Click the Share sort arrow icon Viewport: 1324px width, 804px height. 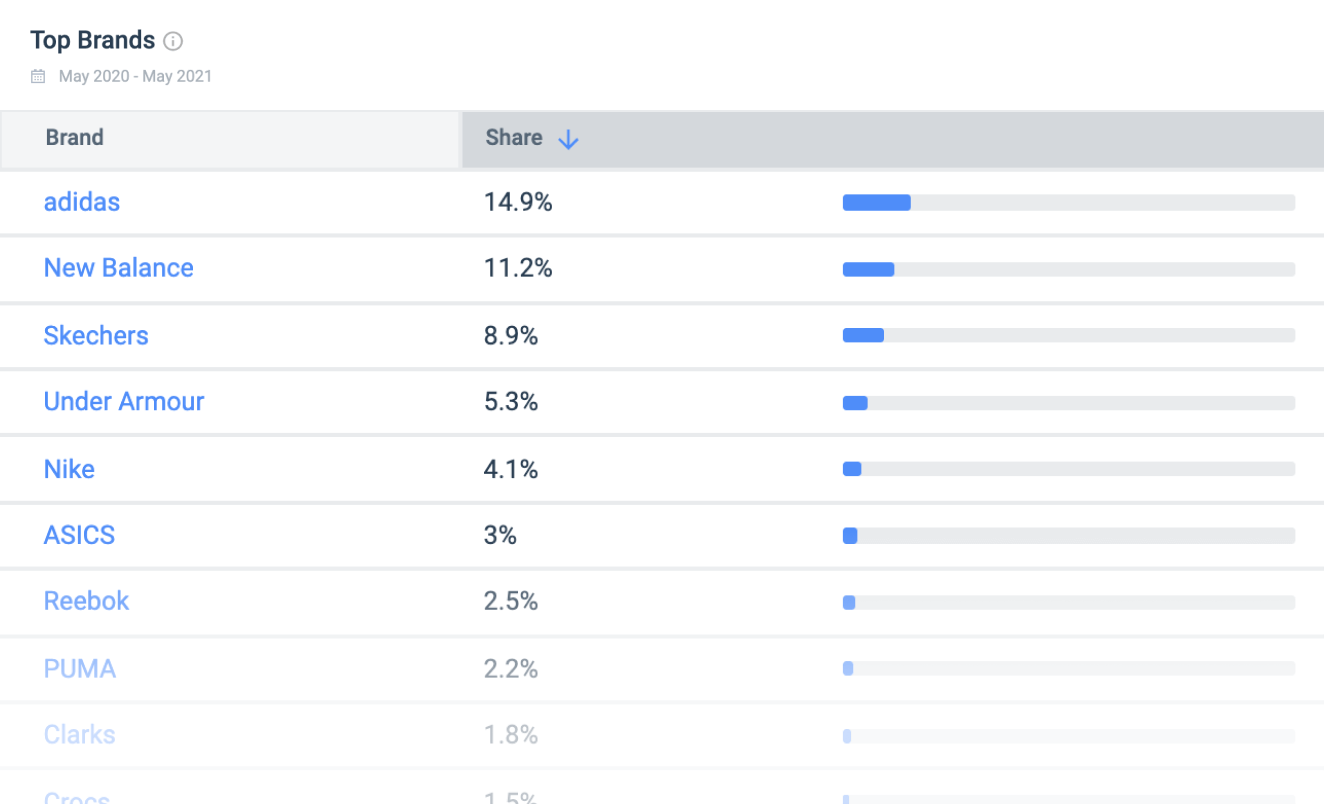(568, 139)
